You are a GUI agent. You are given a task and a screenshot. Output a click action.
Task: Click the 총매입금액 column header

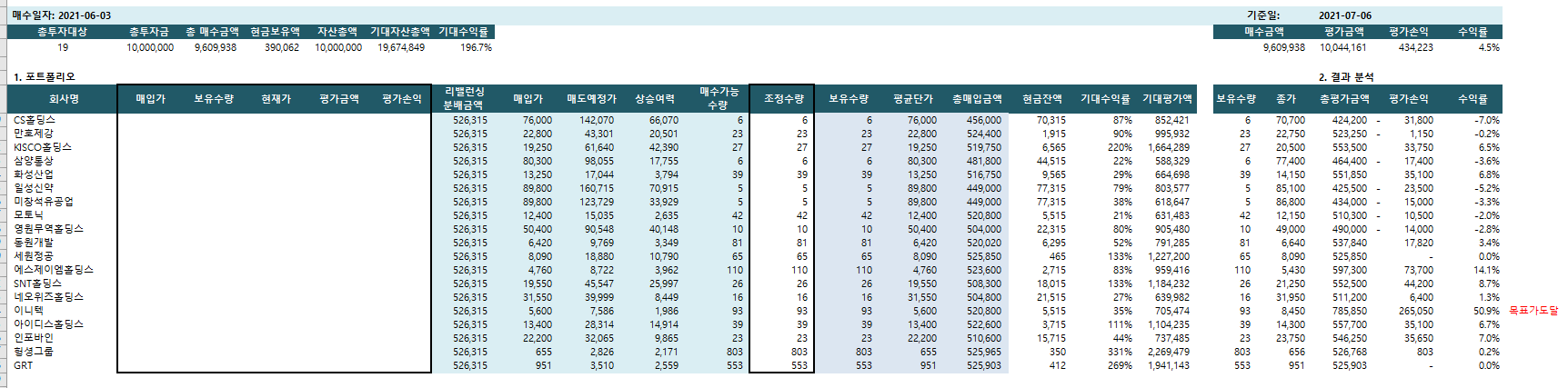pyautogui.click(x=977, y=99)
